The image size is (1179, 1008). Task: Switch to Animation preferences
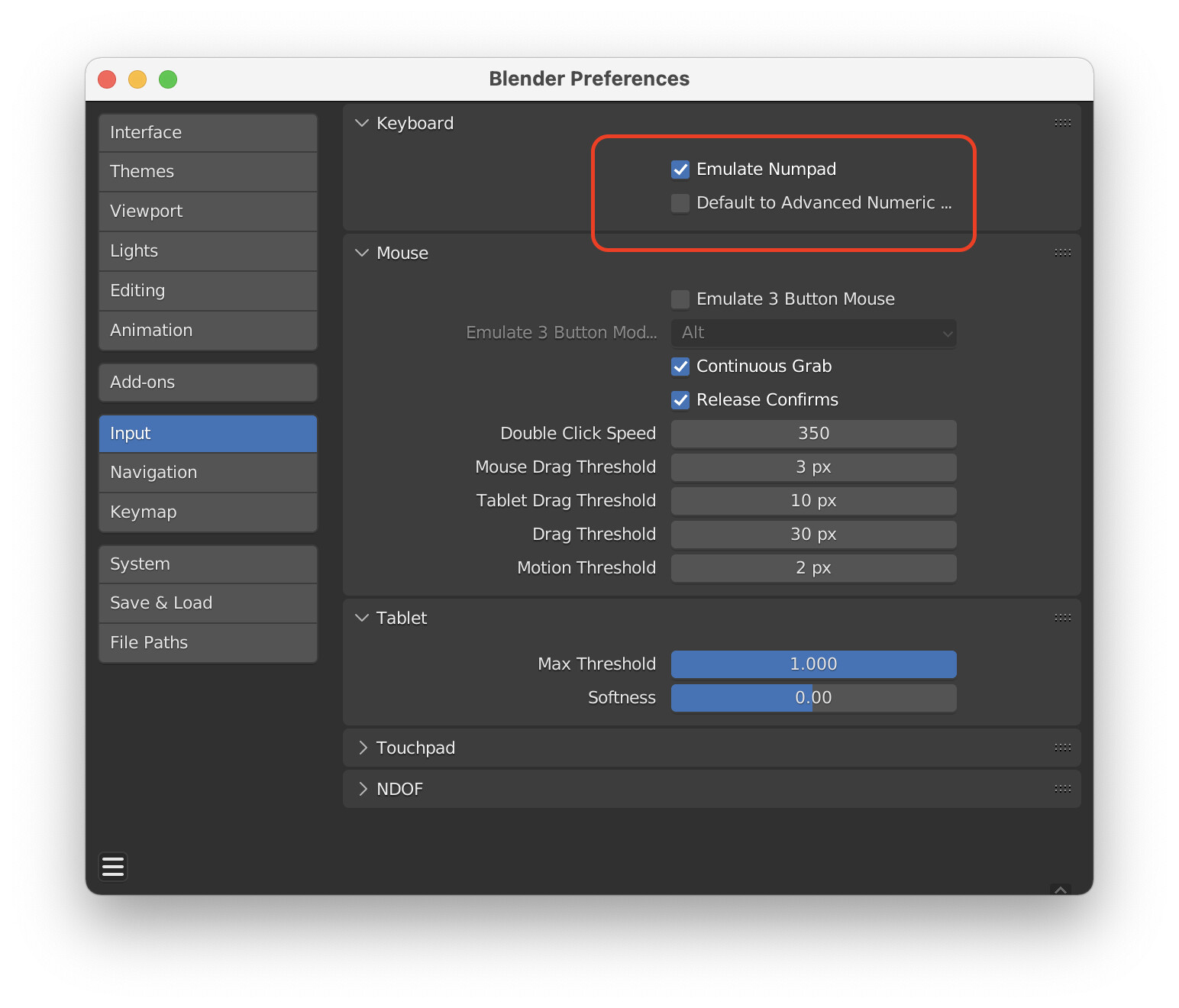208,331
